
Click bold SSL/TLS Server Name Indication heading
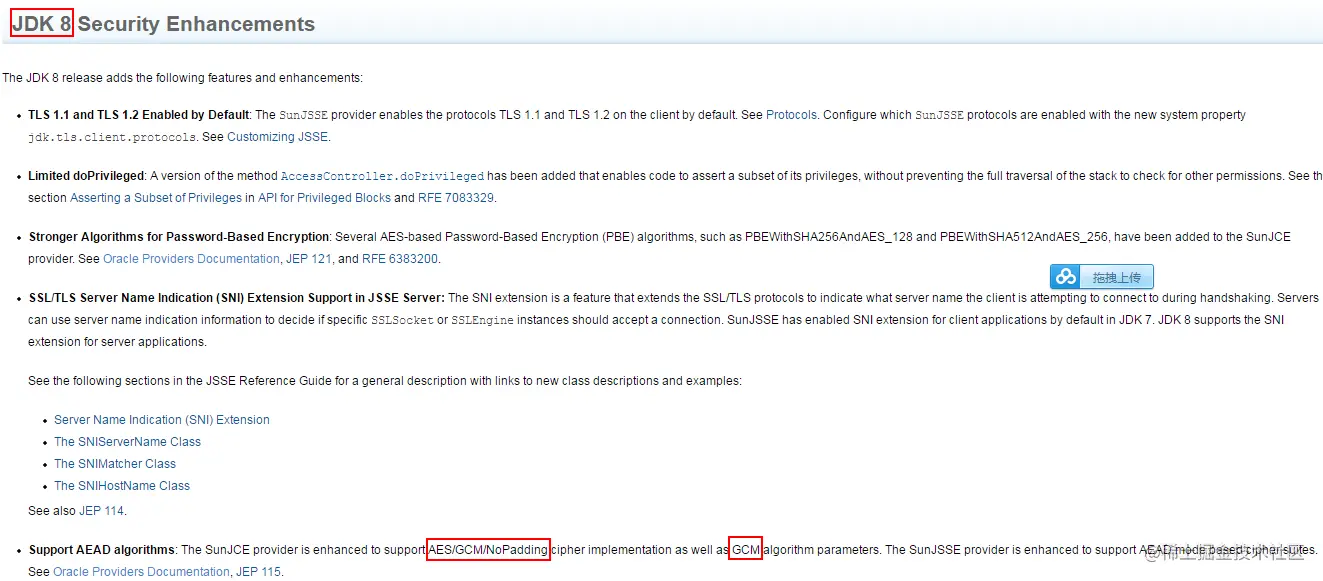pos(237,298)
